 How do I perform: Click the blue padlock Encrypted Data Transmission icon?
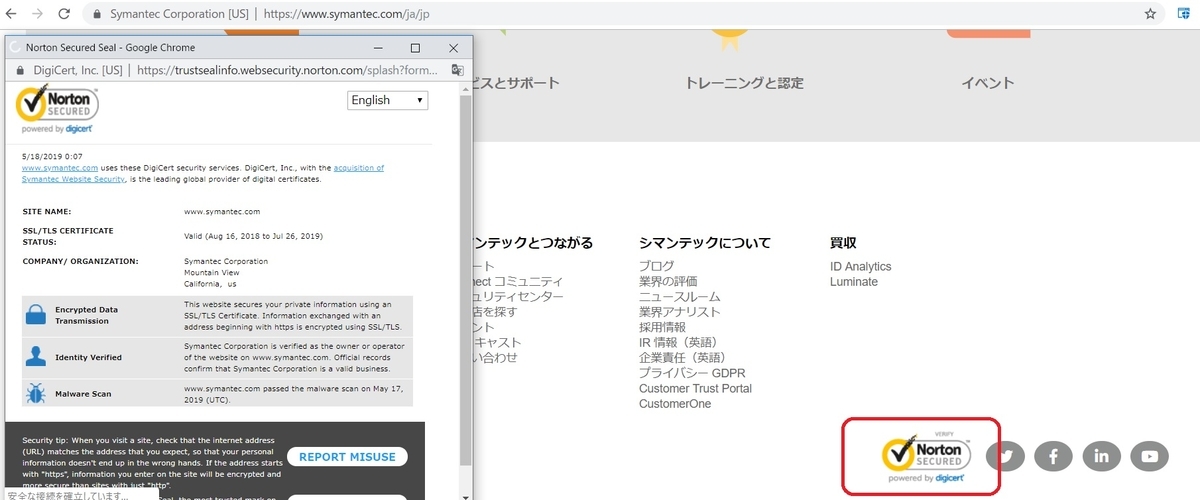point(36,315)
